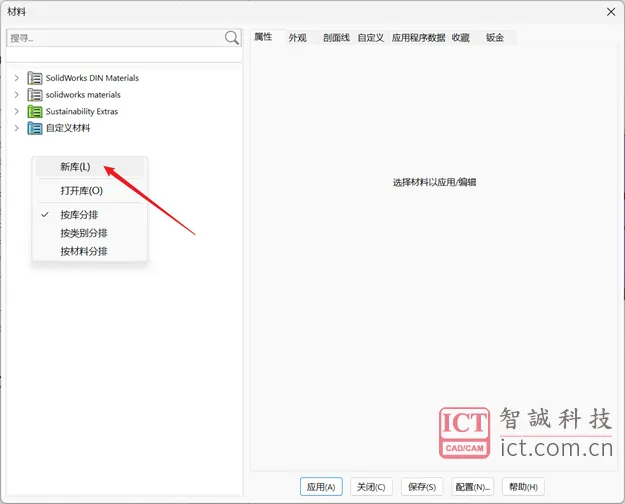The height and width of the screenshot is (504, 625).
Task: Select the solidworks materials library icon
Action: [35, 95]
